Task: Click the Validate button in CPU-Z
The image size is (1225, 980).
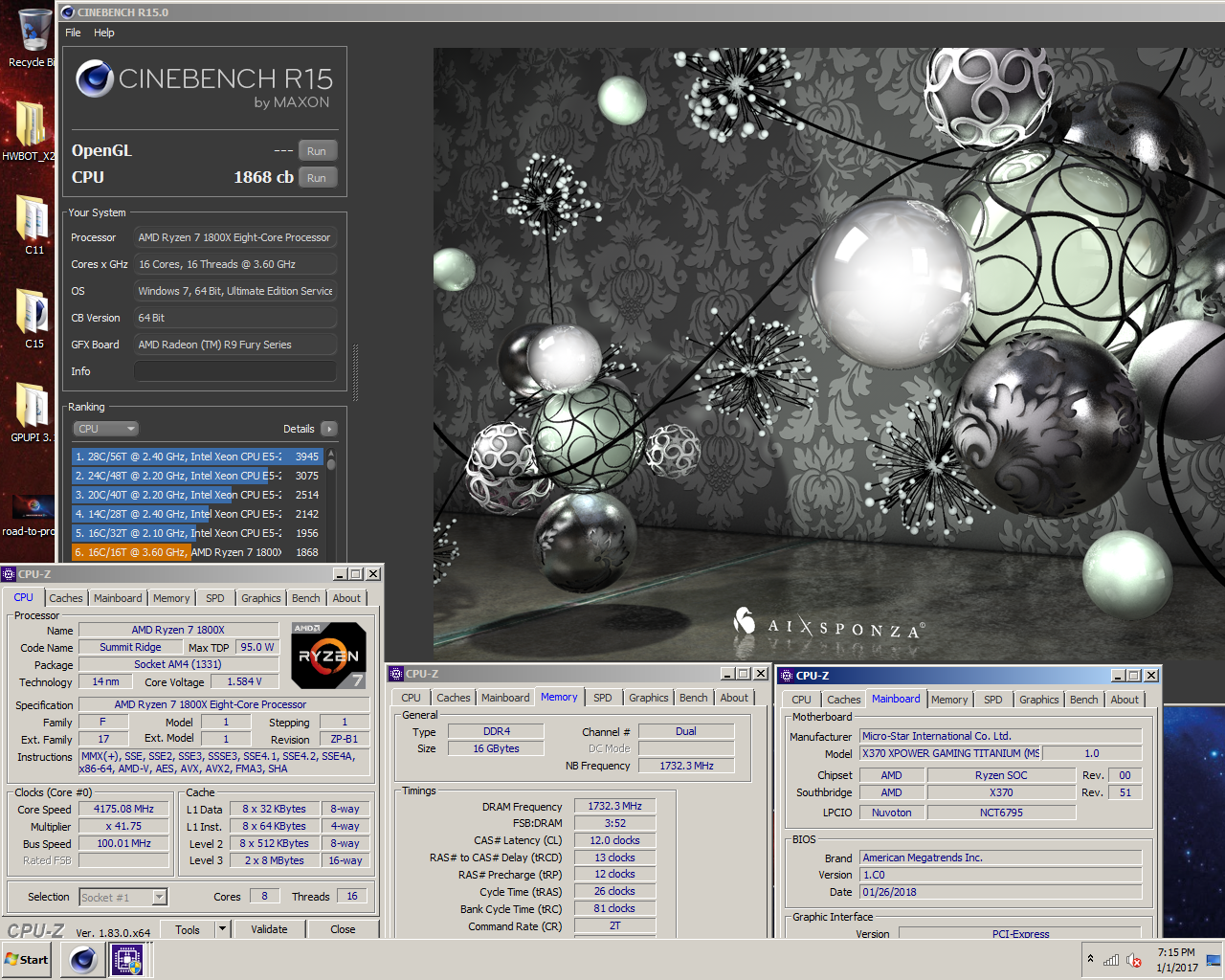Action: click(x=269, y=928)
